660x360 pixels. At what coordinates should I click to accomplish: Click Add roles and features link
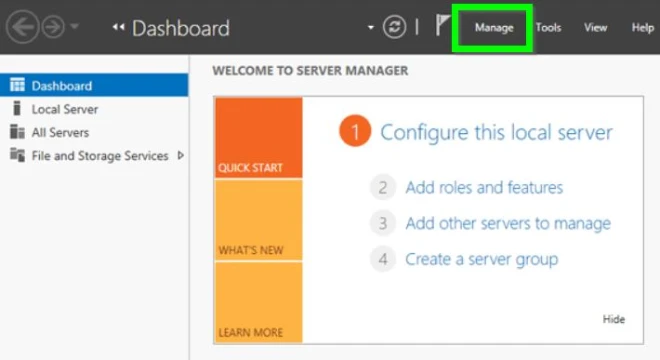tap(484, 187)
